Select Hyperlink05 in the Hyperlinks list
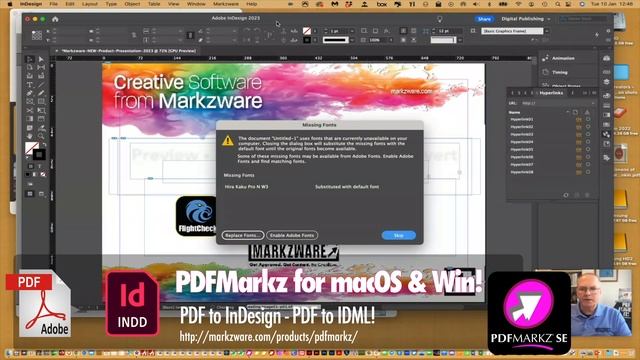The height and width of the screenshot is (360, 640). [522, 149]
